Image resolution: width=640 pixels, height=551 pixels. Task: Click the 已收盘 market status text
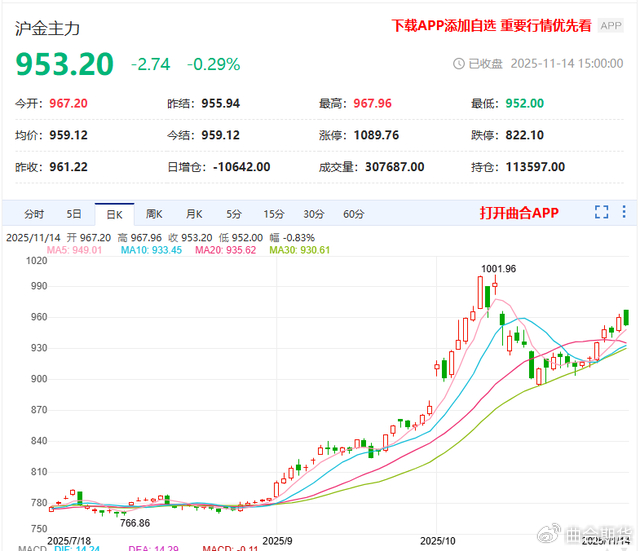485,64
